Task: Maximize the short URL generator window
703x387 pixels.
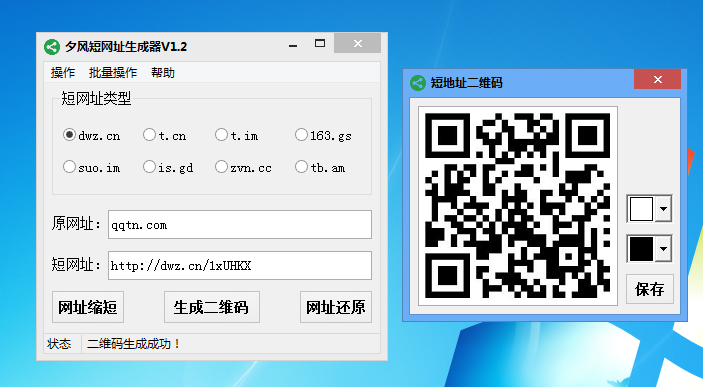Action: [x=320, y=43]
